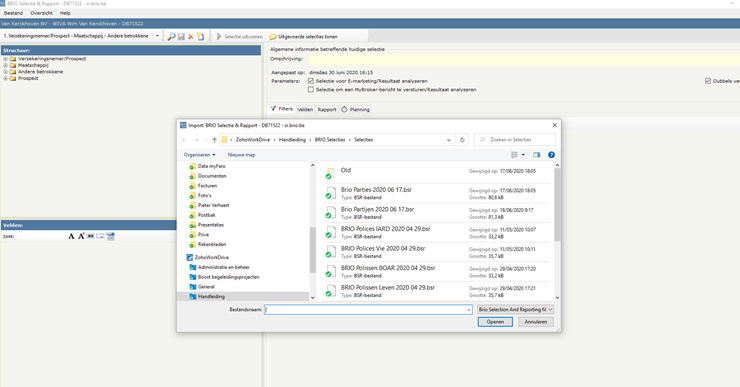The image size is (740, 387).
Task: Click BRIO Selecties in the breadcrumb path
Action: point(330,140)
